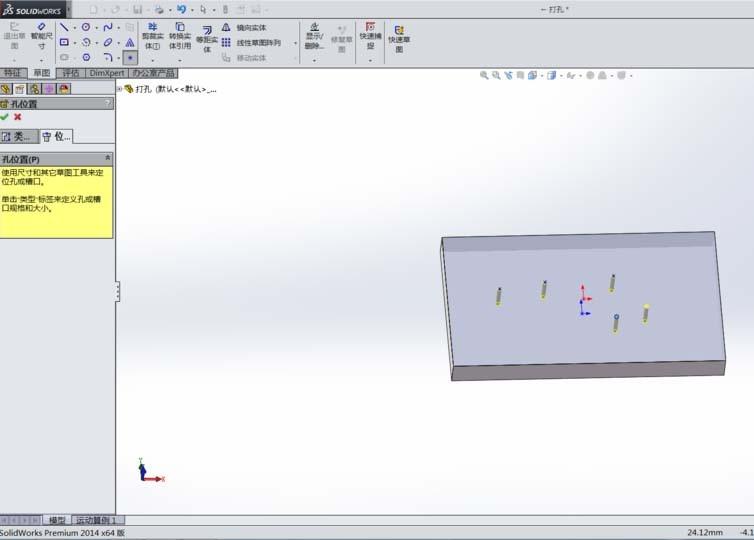
Task: Switch to the 草图 (Sketch) tab
Action: [x=41, y=73]
